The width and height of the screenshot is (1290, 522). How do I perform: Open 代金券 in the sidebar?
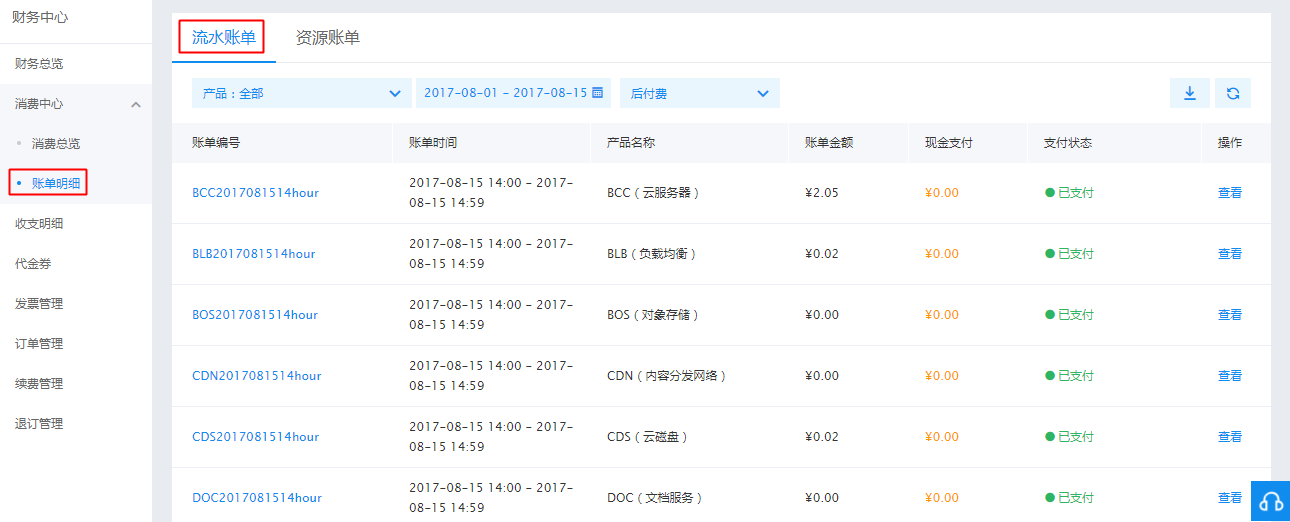pos(31,264)
